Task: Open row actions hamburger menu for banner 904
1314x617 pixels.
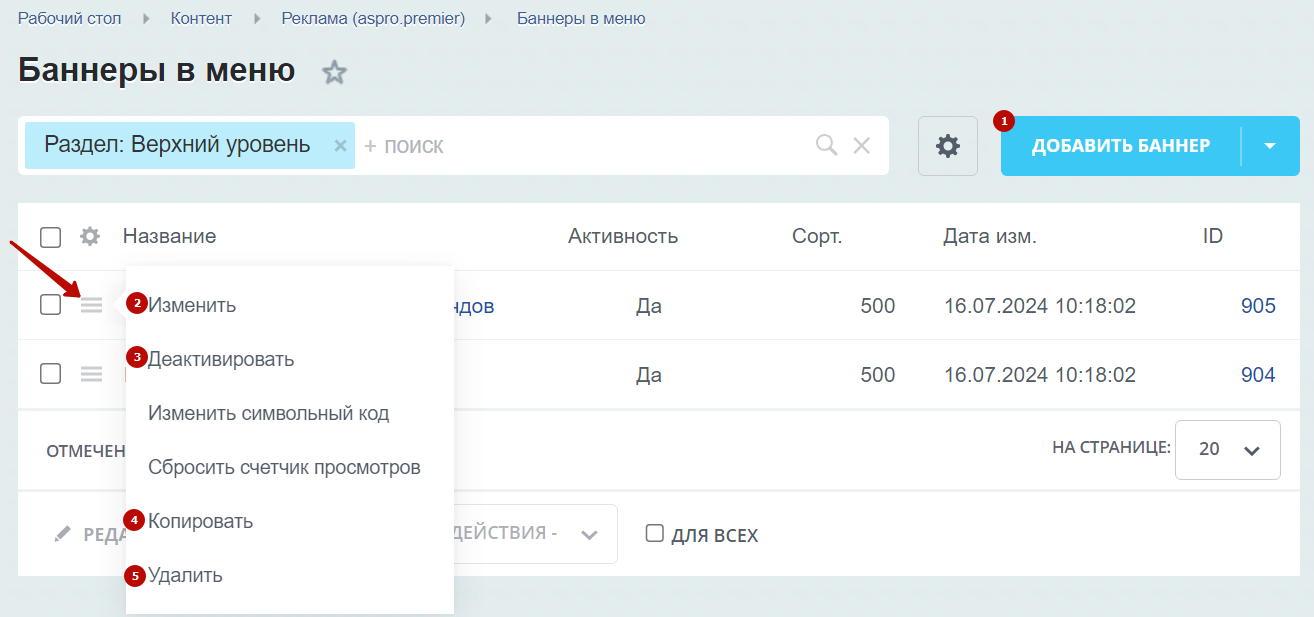Action: coord(92,374)
